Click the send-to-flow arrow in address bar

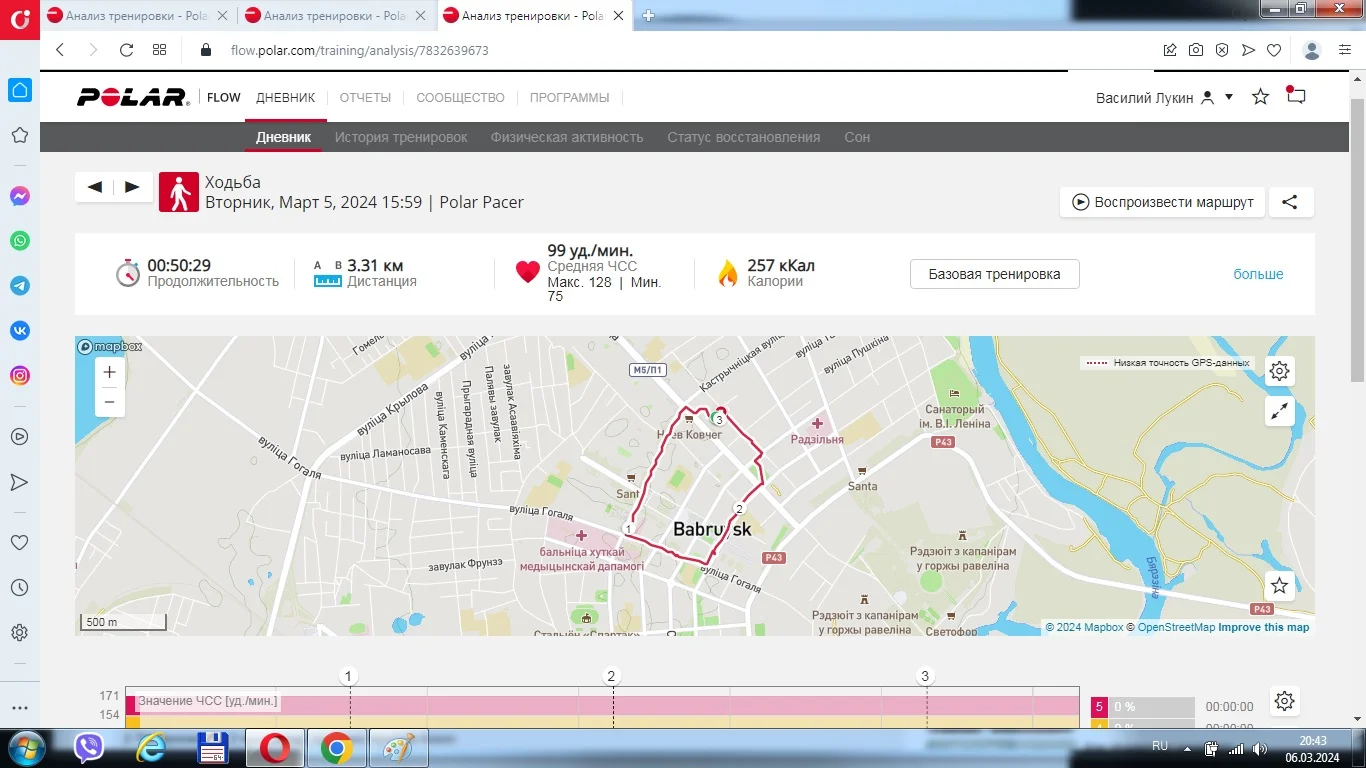click(1248, 50)
